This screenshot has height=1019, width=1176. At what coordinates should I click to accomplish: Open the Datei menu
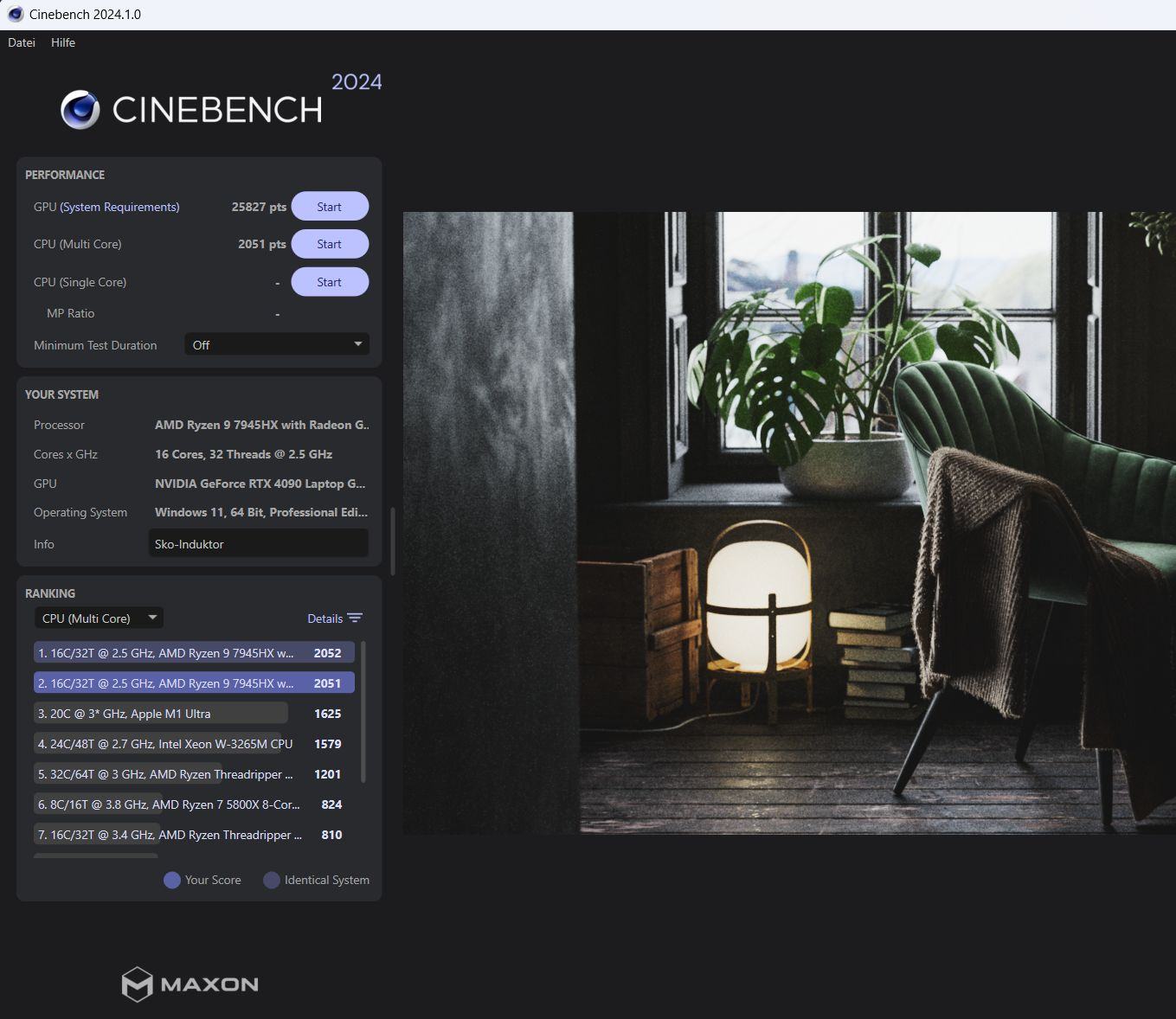tap(22, 42)
